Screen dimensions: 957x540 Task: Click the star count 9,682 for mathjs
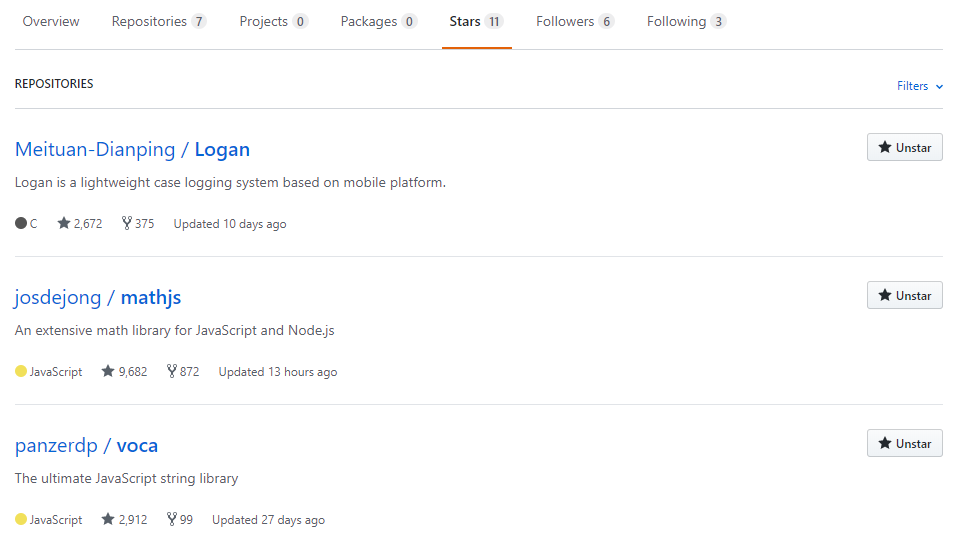click(x=125, y=372)
